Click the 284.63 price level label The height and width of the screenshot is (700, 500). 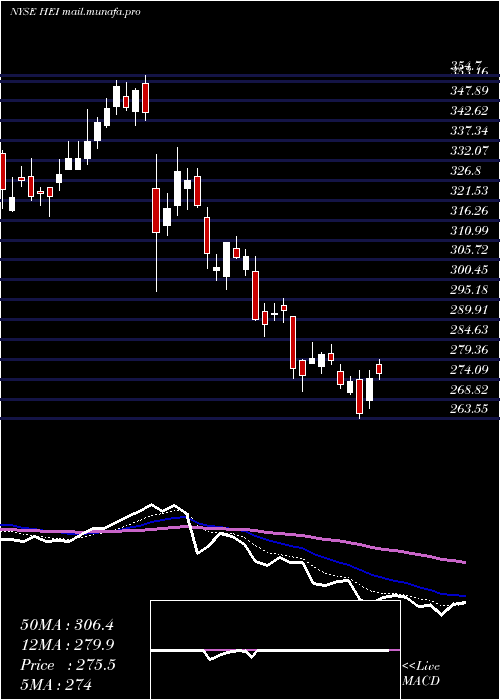469,329
